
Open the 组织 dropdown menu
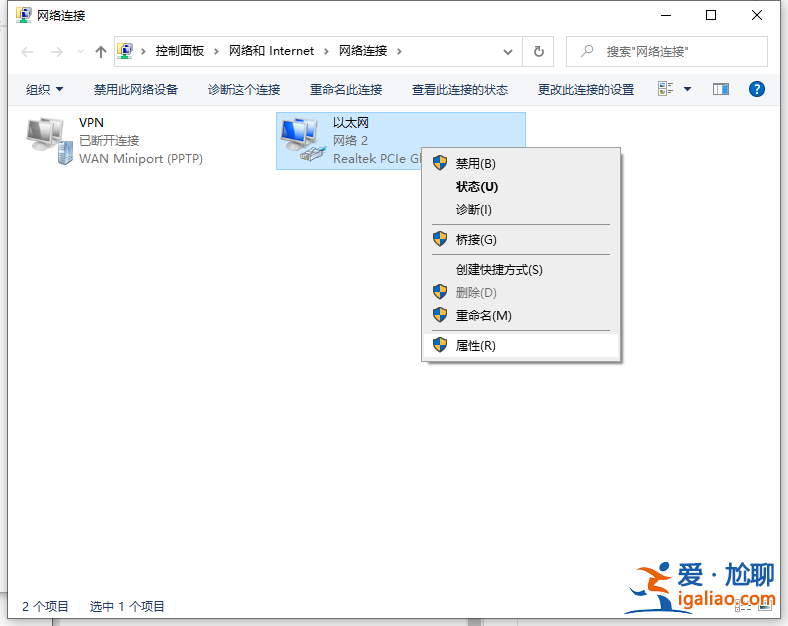pos(44,89)
